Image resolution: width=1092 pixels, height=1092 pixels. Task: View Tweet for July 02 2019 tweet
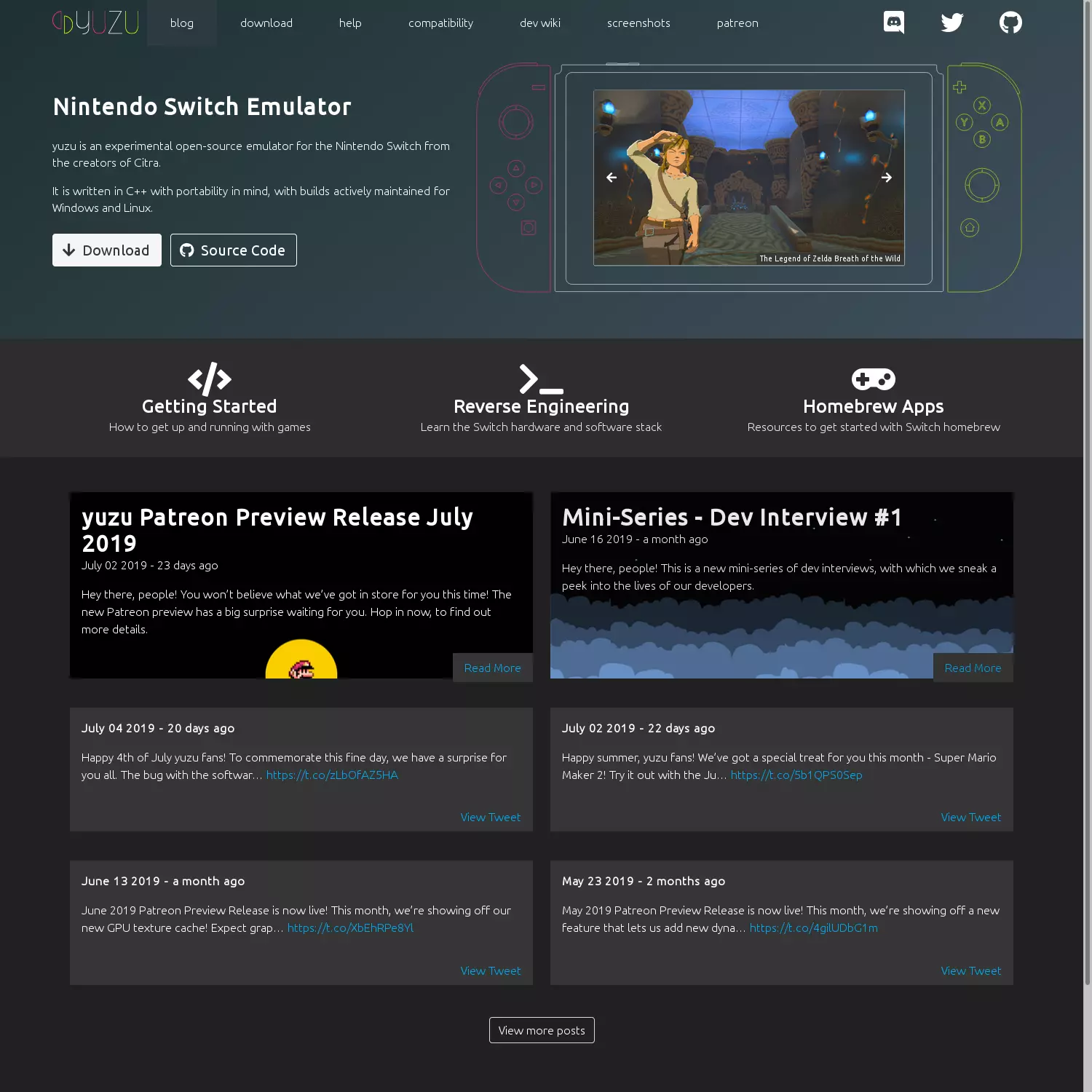click(971, 817)
